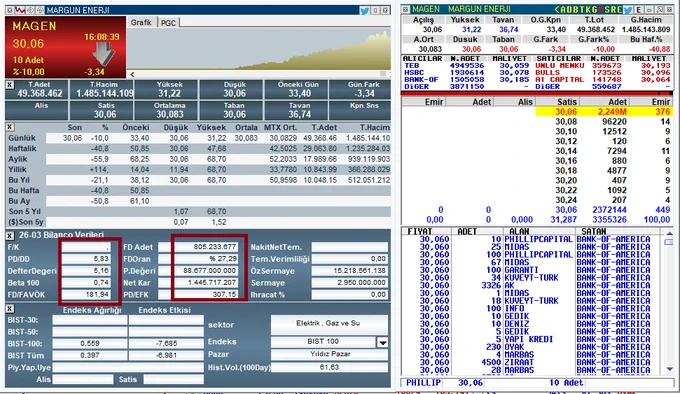
Task: Select the red 'H' letter shortcut in title bar
Action: (601, 10)
